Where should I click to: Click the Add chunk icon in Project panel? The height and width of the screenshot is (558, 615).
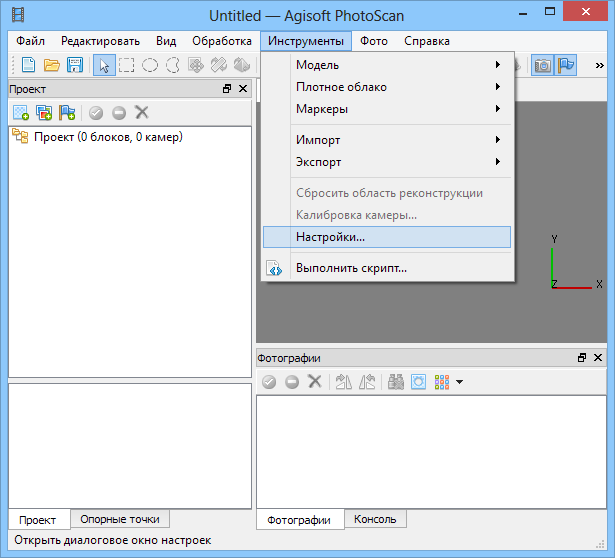pyautogui.click(x=21, y=113)
